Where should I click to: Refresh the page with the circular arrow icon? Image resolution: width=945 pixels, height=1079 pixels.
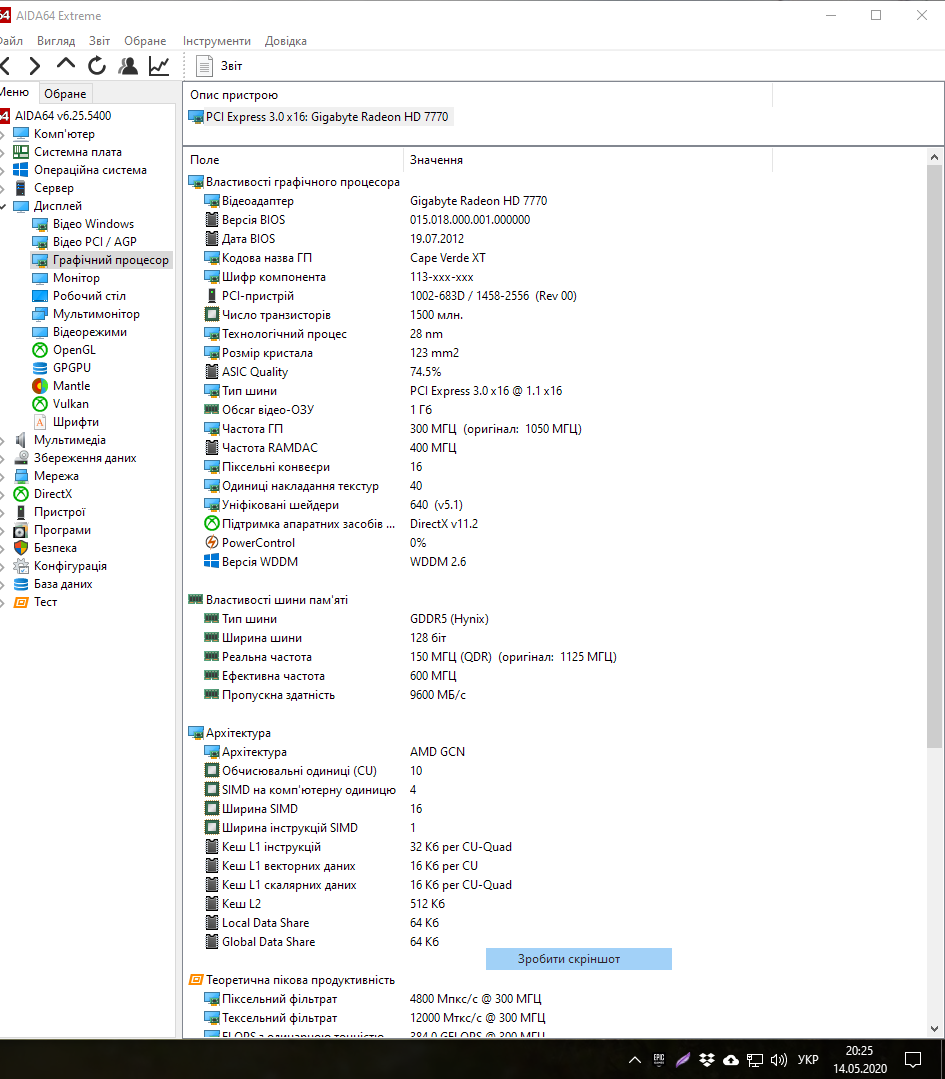pos(97,66)
